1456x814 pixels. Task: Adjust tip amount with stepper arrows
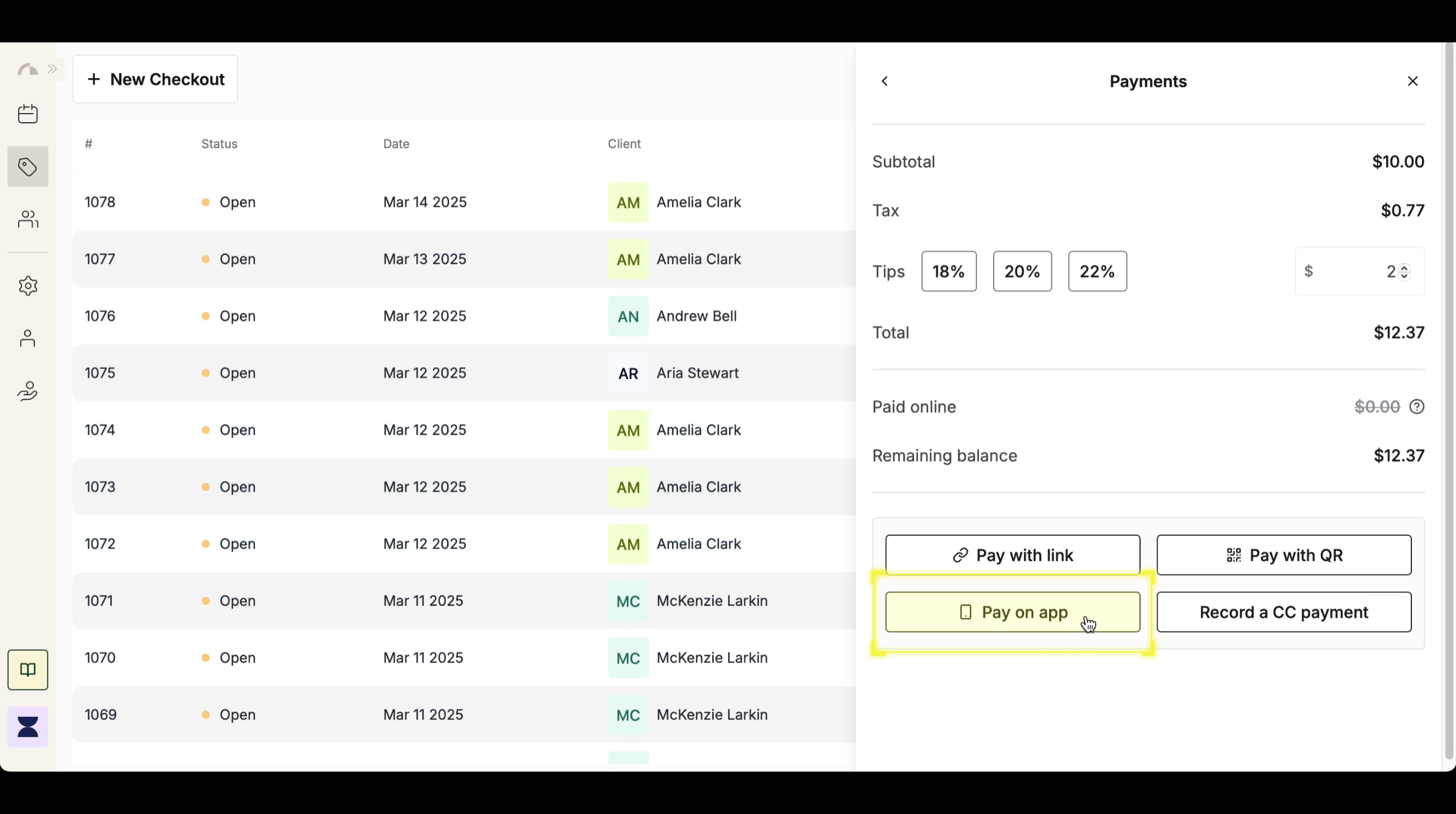(x=1405, y=271)
